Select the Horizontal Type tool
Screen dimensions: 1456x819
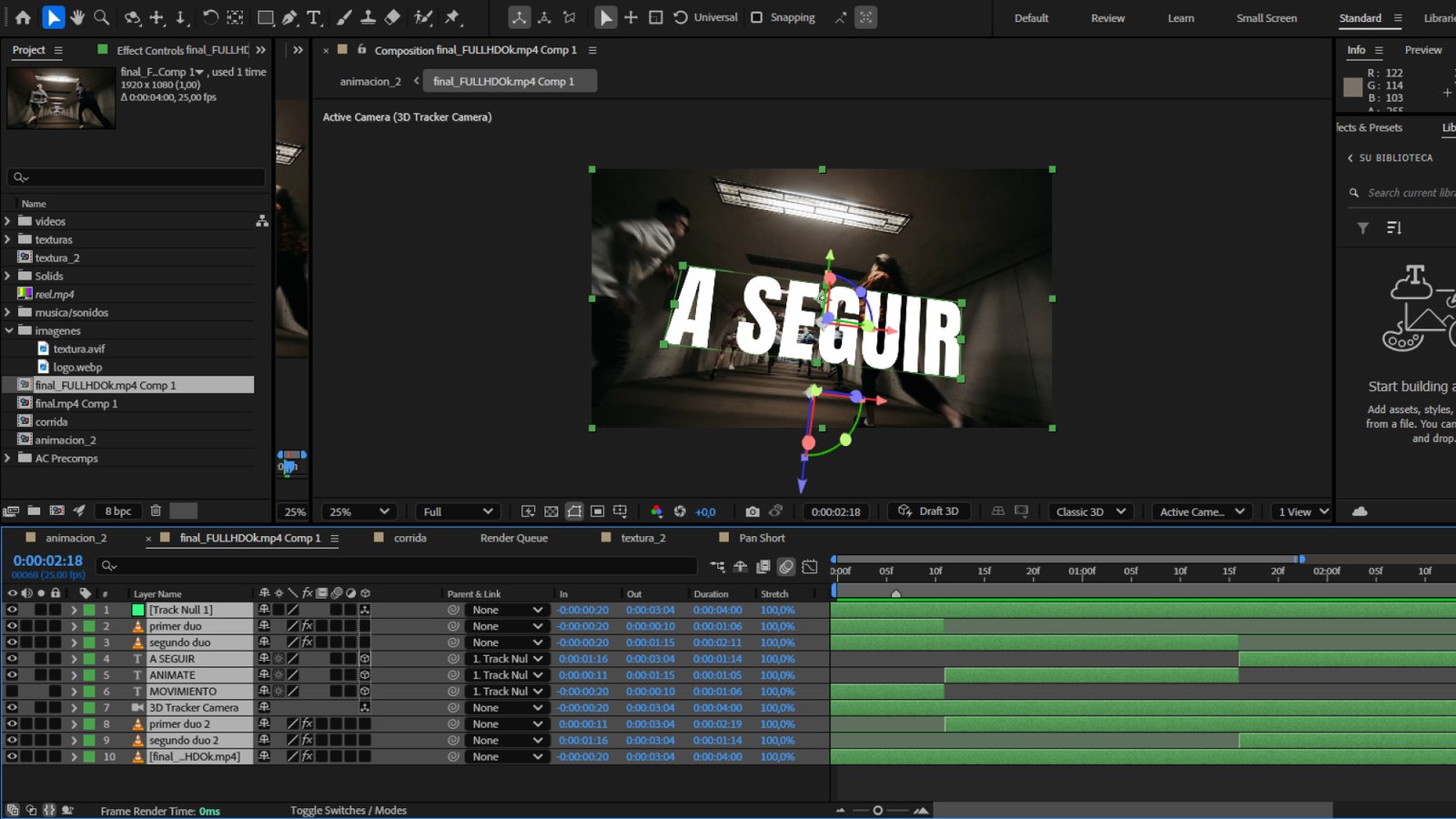[x=314, y=17]
